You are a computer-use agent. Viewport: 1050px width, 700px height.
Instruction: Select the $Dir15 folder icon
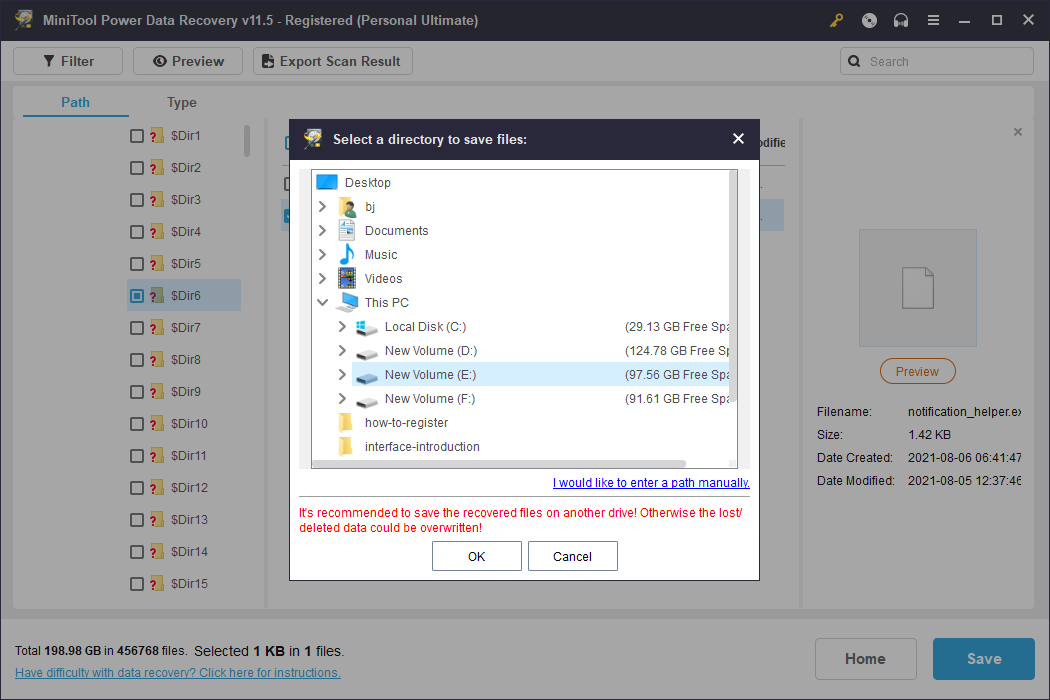pyautogui.click(x=157, y=584)
